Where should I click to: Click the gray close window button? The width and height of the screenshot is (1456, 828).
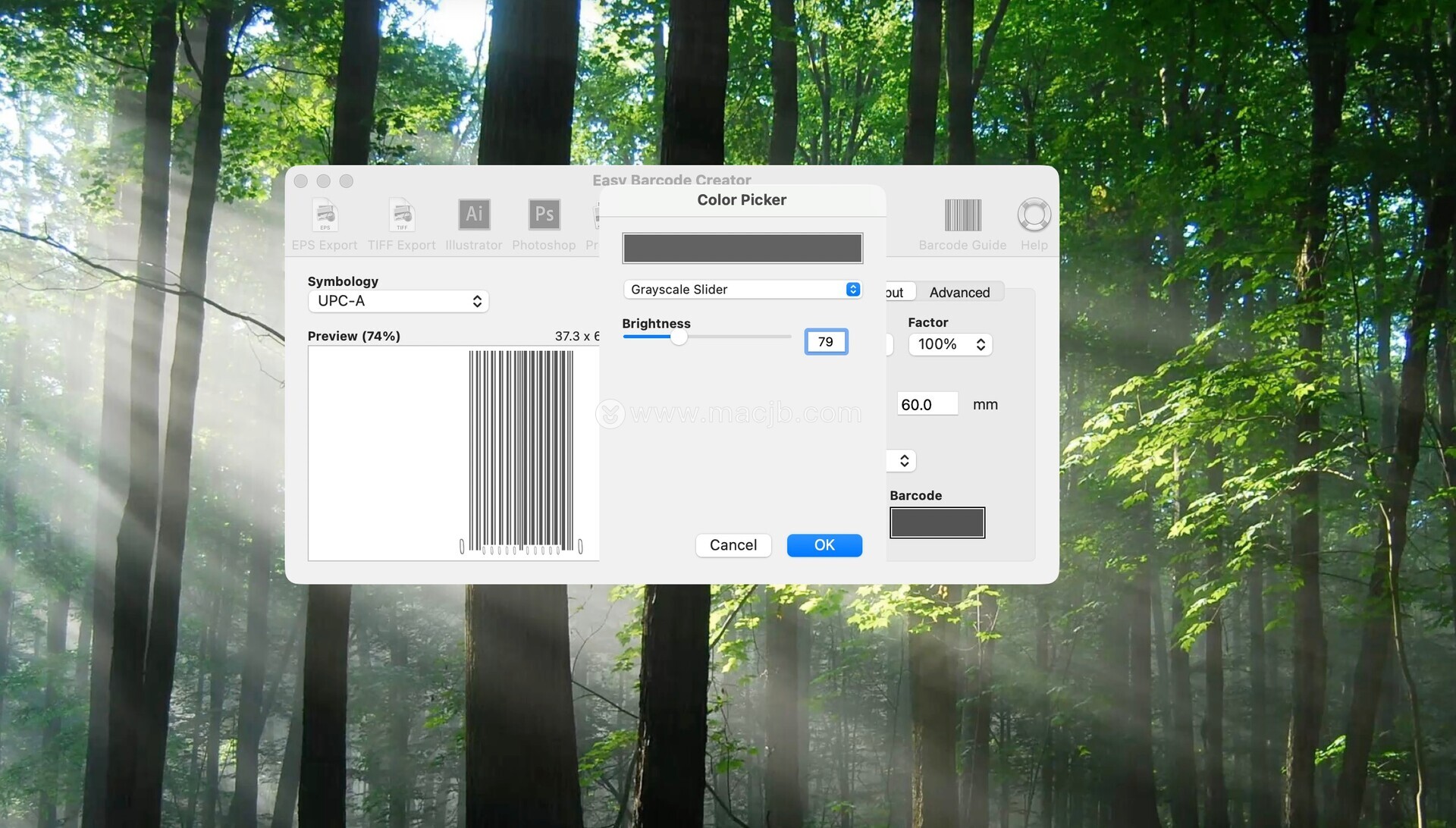point(301,181)
